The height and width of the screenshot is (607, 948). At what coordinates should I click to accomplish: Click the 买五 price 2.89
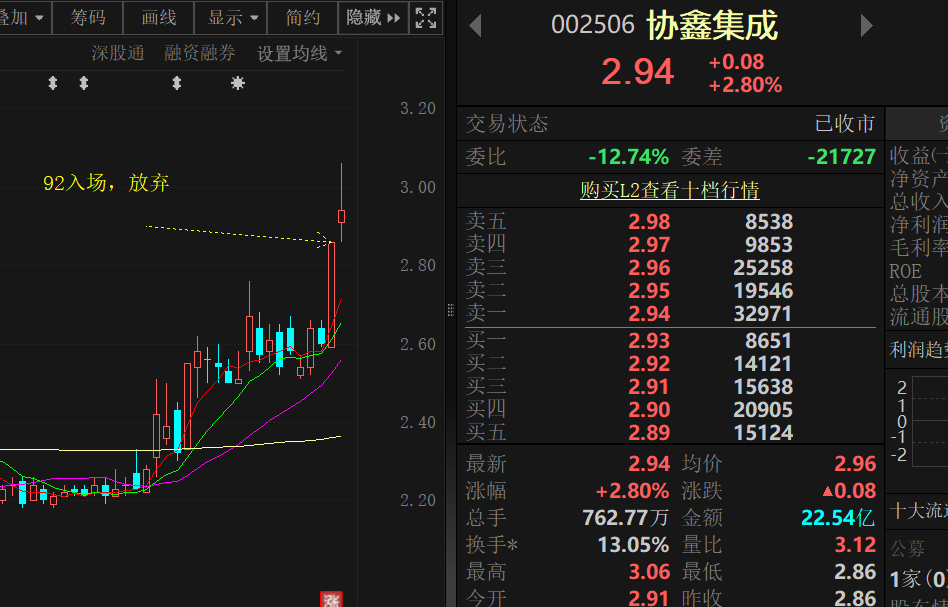(x=649, y=433)
